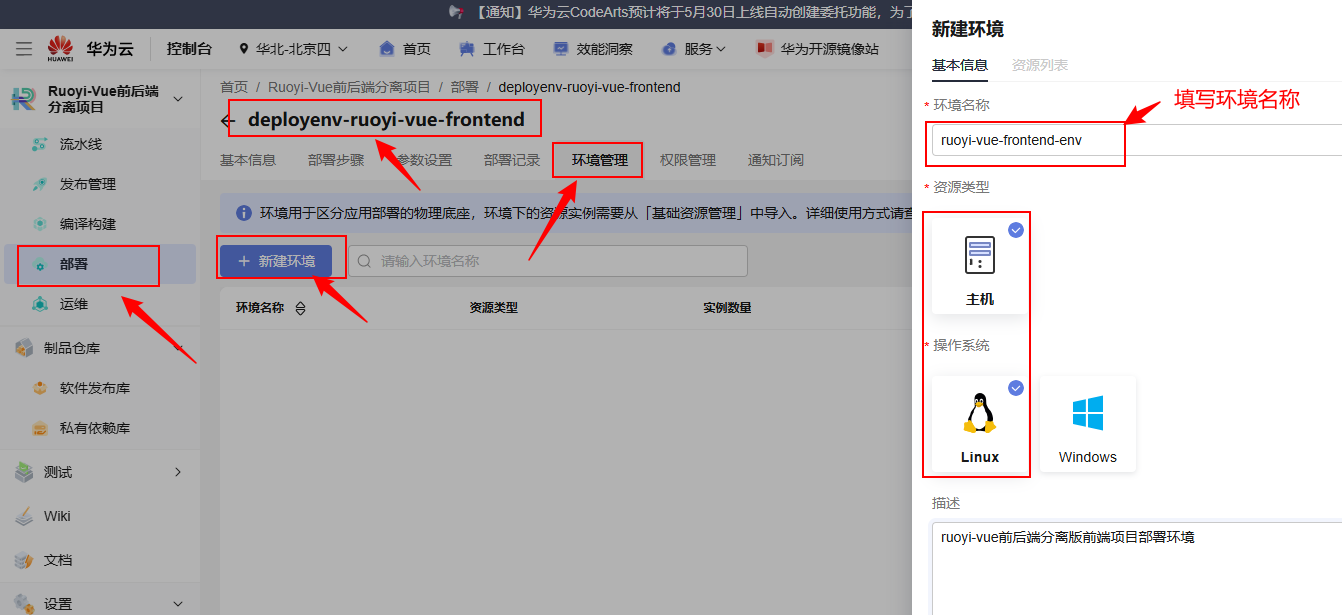Click the 资源类型 column header
Image resolution: width=1342 pixels, height=615 pixels.
pyautogui.click(x=494, y=308)
